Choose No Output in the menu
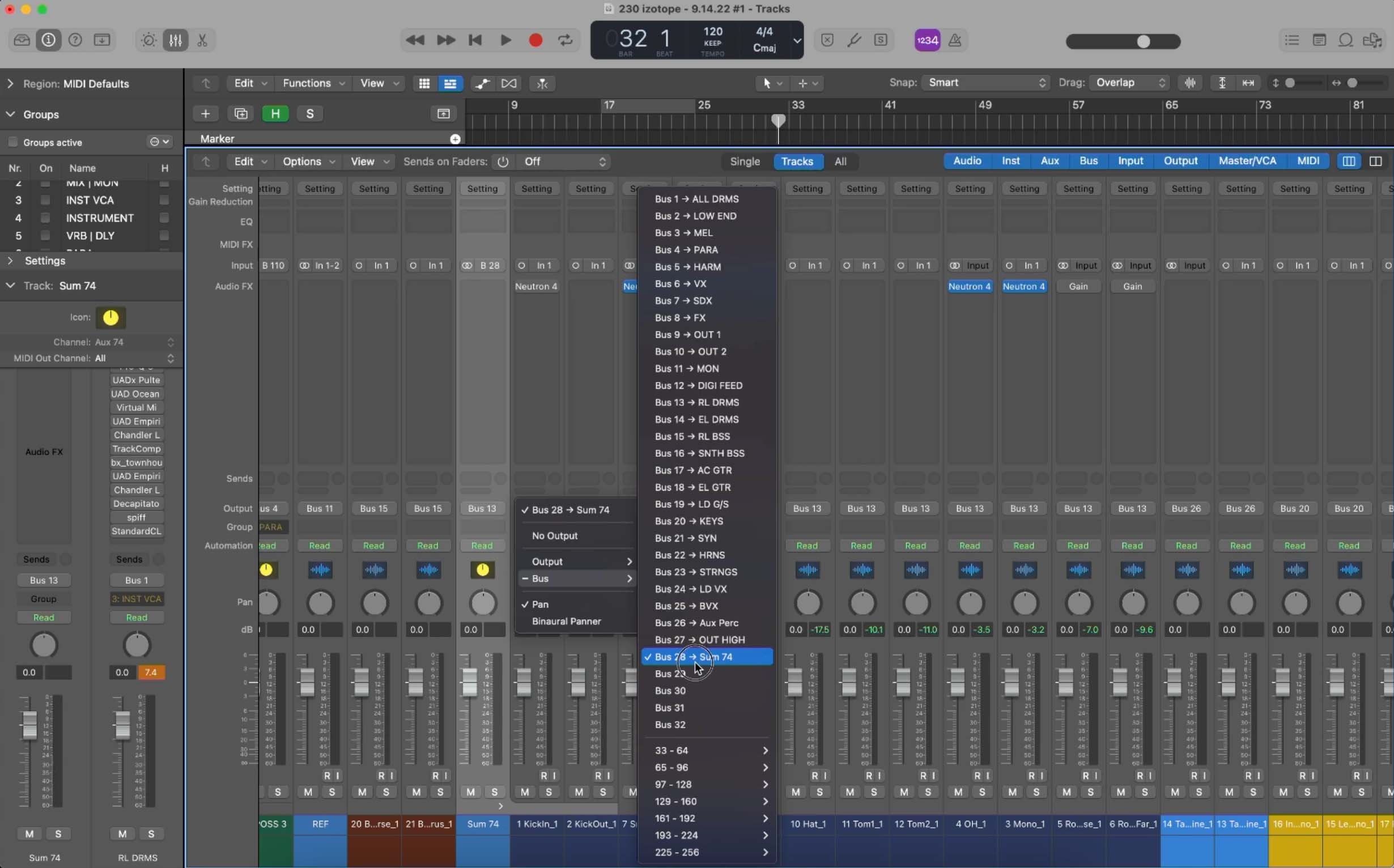Viewport: 1394px width, 868px height. coord(576,536)
